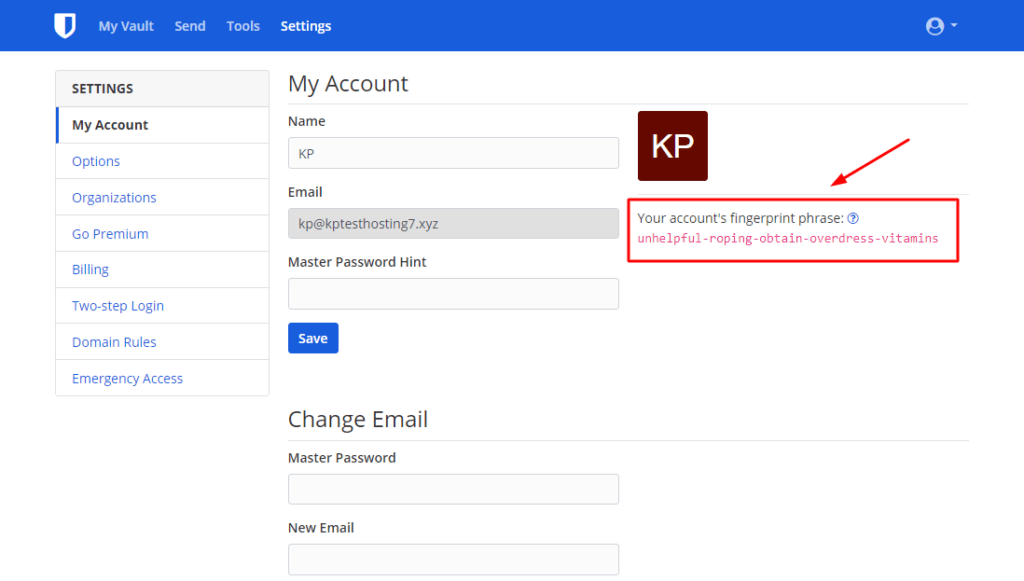Navigate to the Send section

coord(189,26)
